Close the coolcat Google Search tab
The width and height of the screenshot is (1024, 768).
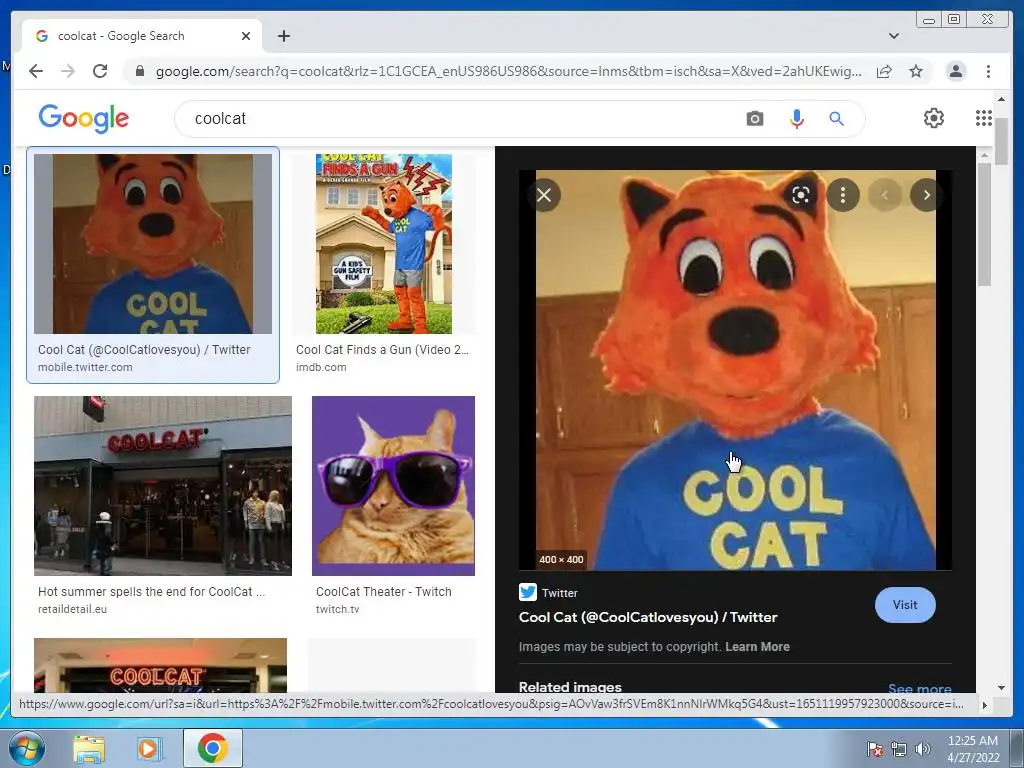click(246, 36)
